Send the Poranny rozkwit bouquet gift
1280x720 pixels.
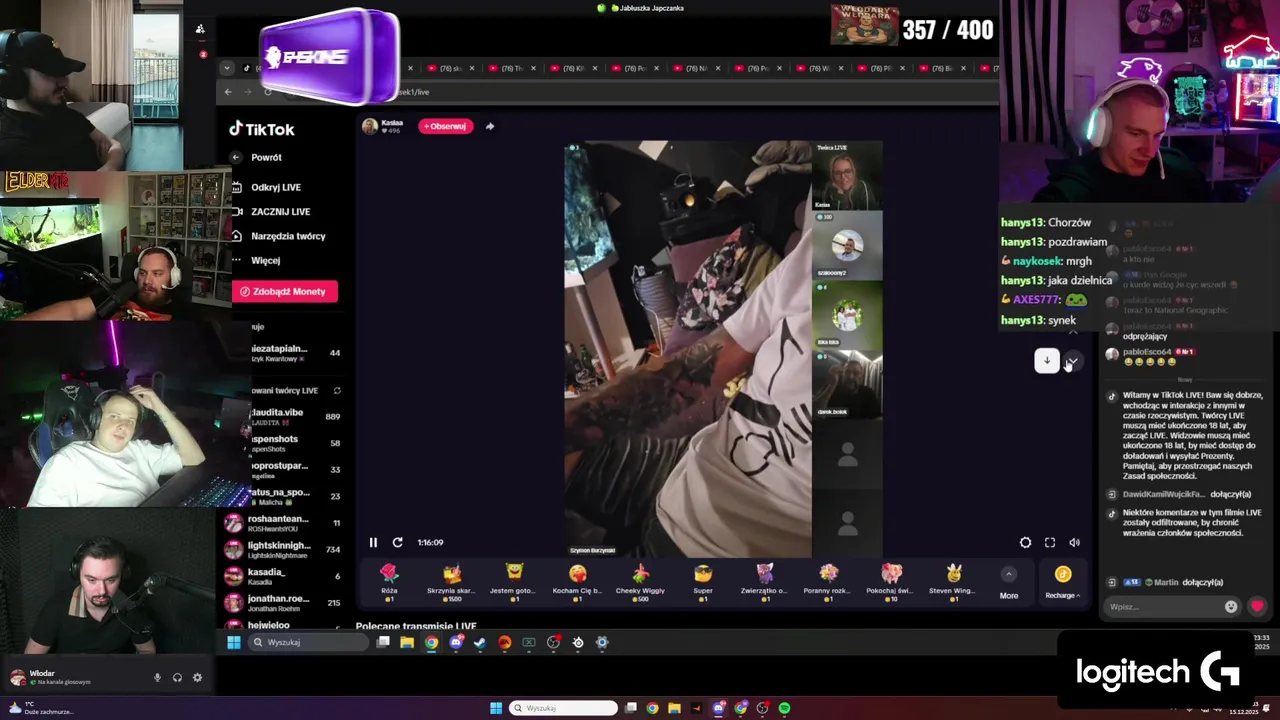click(828, 581)
